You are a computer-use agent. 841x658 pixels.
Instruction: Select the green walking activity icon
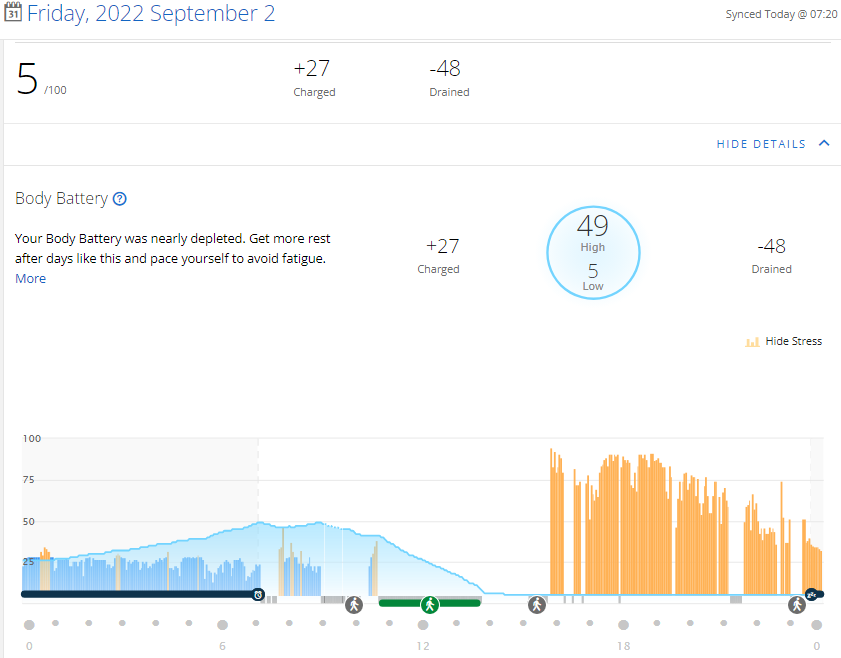430,605
